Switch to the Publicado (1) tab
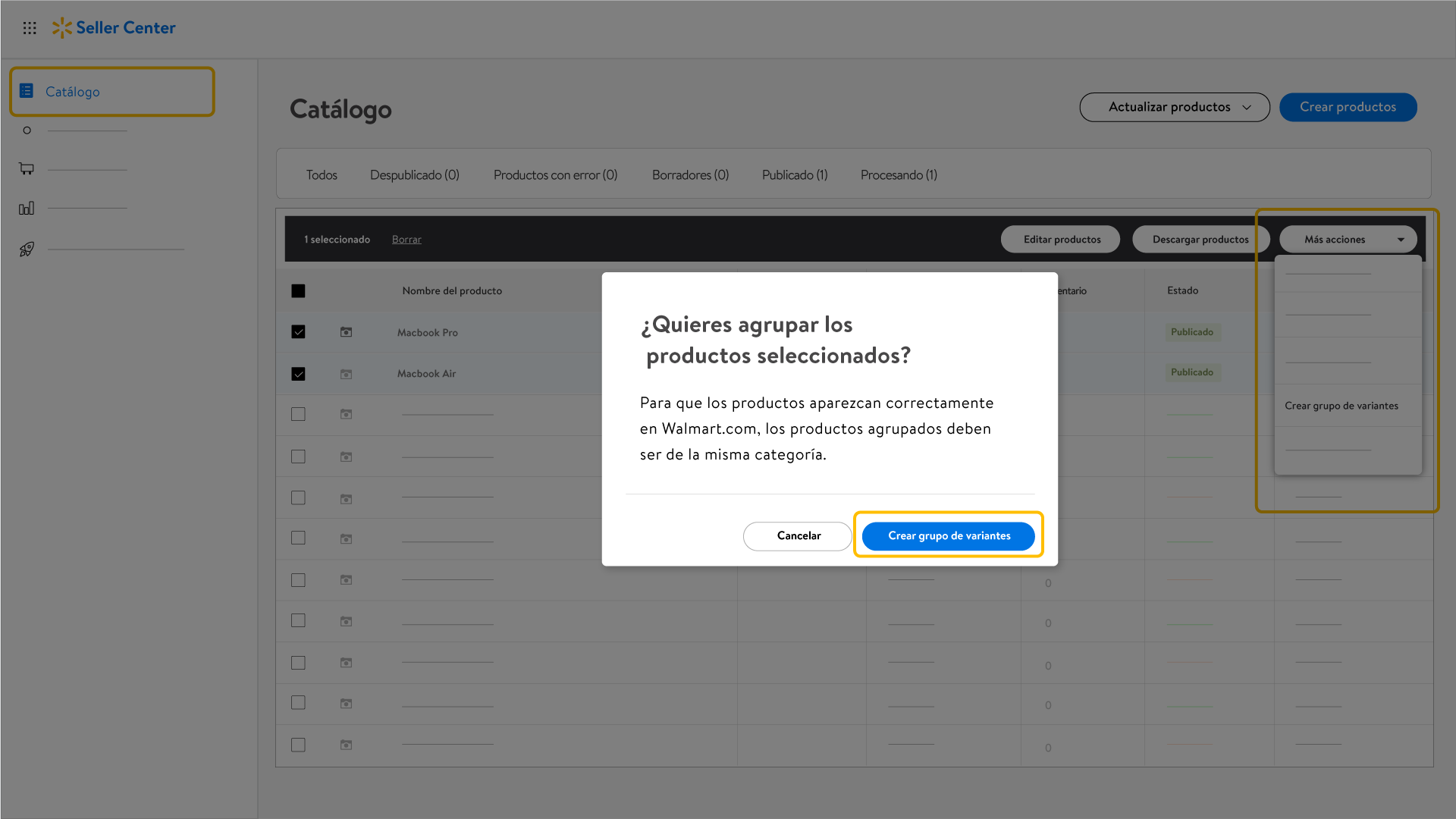1456x819 pixels. [794, 175]
